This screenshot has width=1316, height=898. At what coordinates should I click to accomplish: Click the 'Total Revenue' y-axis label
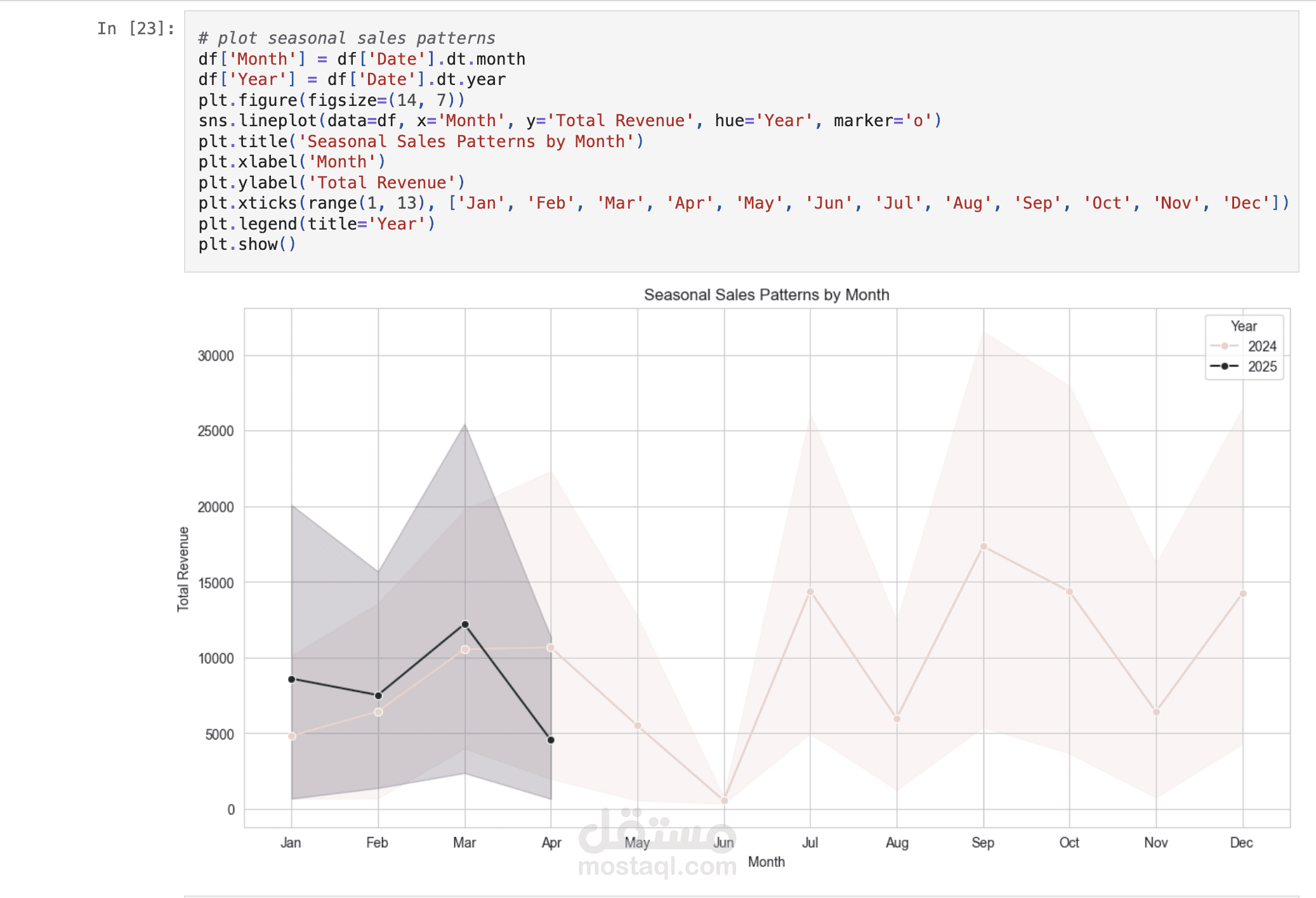(183, 569)
